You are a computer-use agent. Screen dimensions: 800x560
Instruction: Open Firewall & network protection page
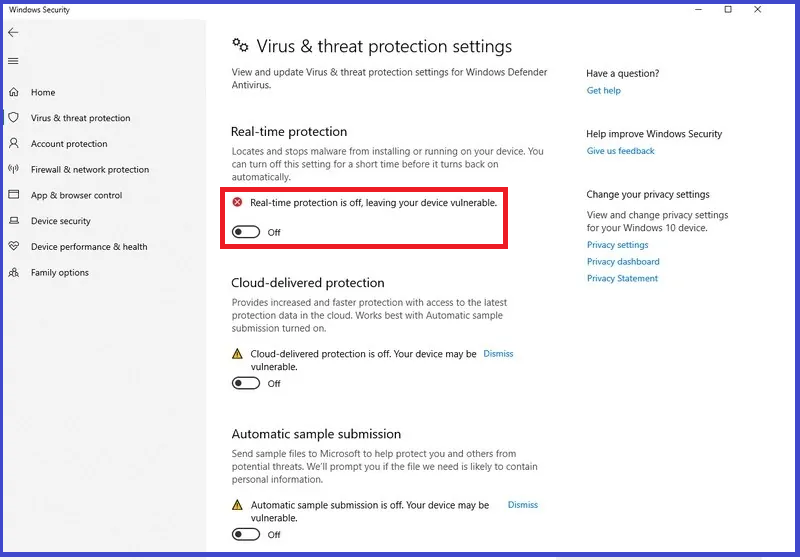point(90,170)
